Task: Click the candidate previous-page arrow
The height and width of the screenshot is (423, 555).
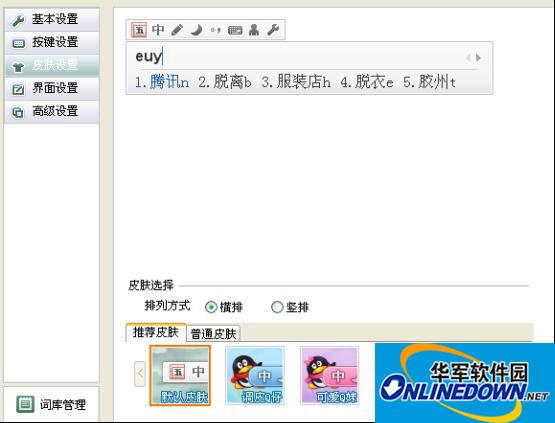Action: click(x=468, y=58)
